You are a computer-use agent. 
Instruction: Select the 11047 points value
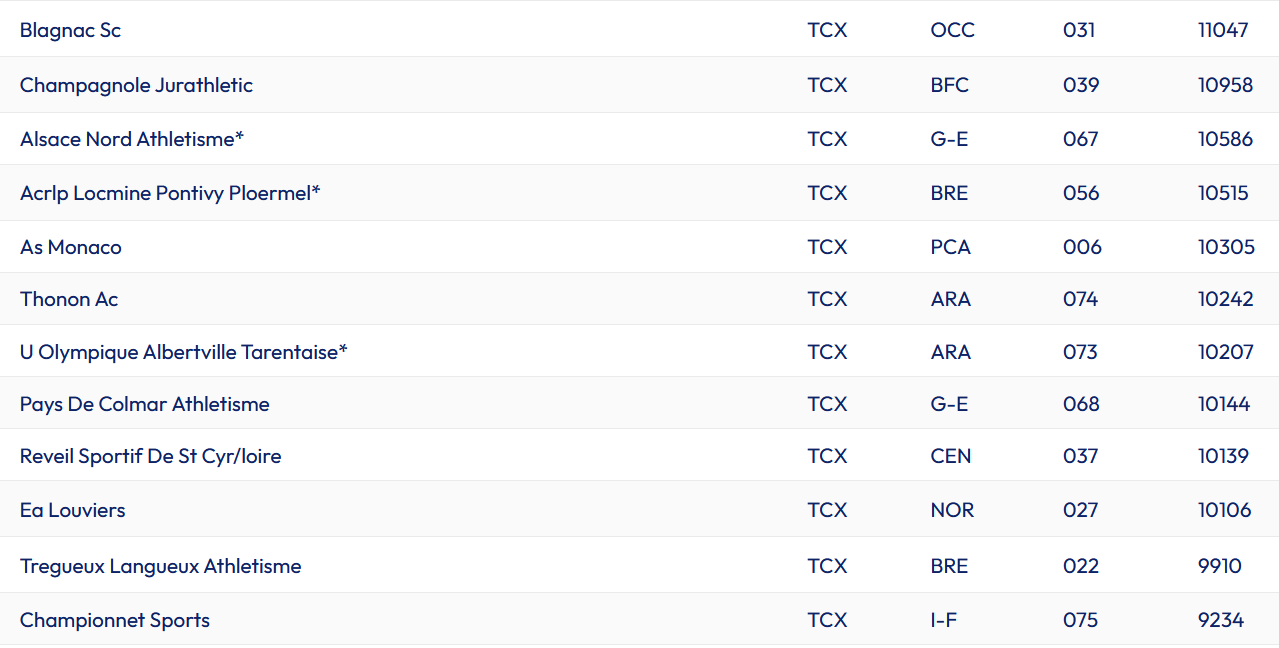[x=1223, y=30]
